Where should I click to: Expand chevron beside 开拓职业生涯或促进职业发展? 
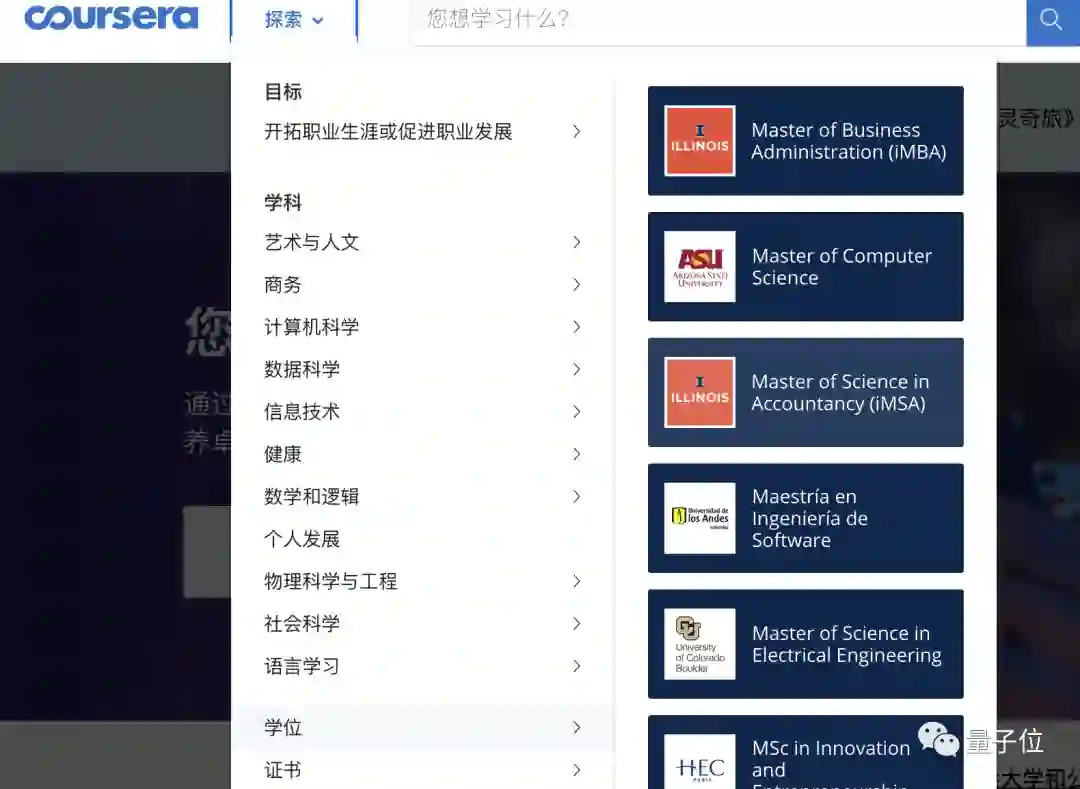(x=577, y=132)
